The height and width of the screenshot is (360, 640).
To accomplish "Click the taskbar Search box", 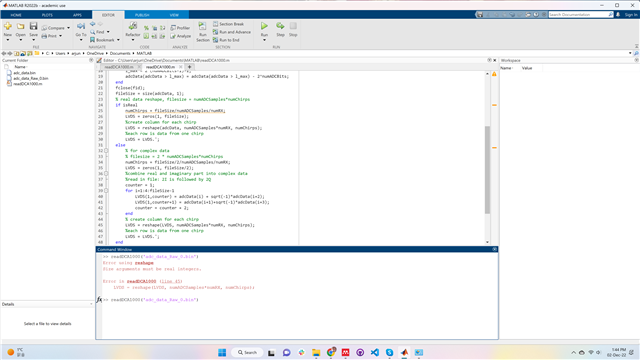I will (x=247, y=353).
